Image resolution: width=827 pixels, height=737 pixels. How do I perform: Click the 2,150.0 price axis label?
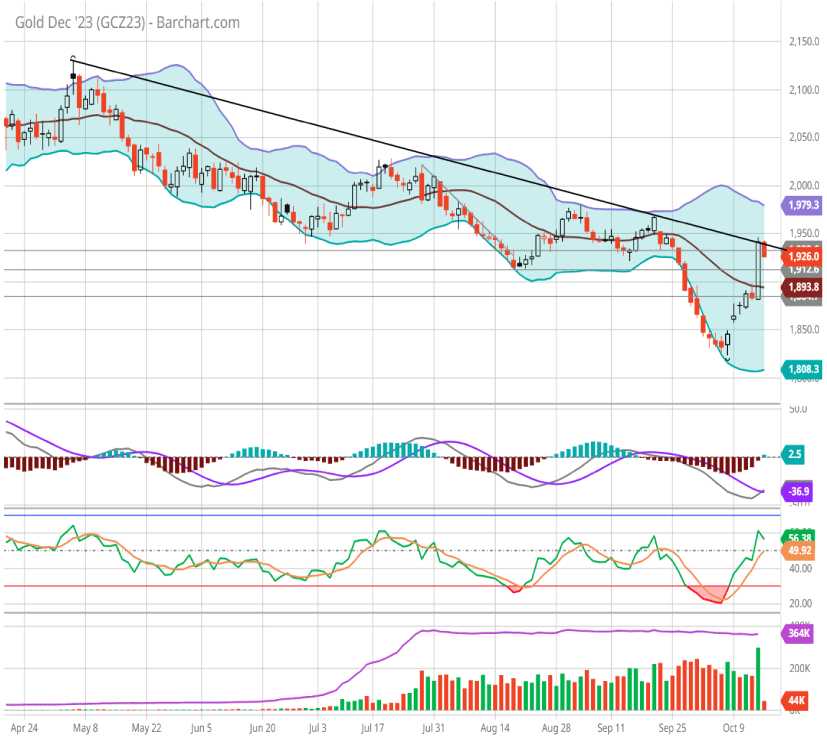(799, 42)
